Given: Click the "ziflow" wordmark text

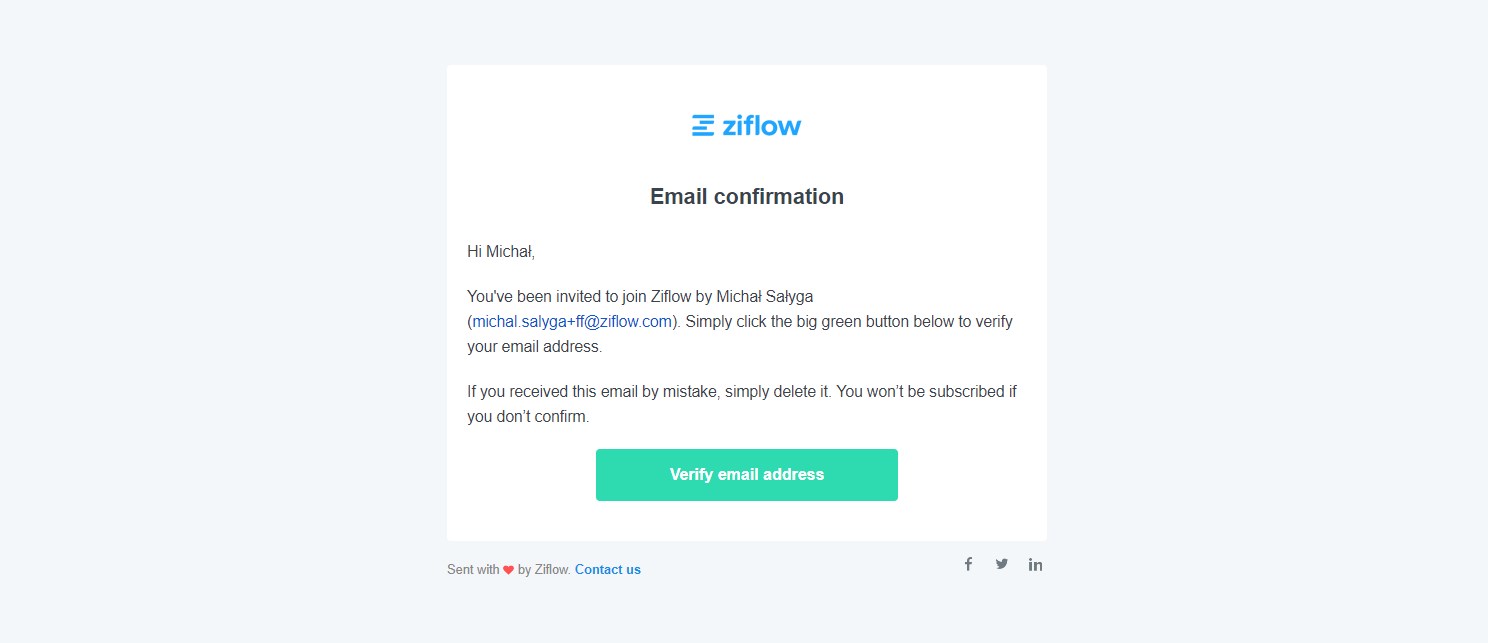Looking at the screenshot, I should (761, 125).
